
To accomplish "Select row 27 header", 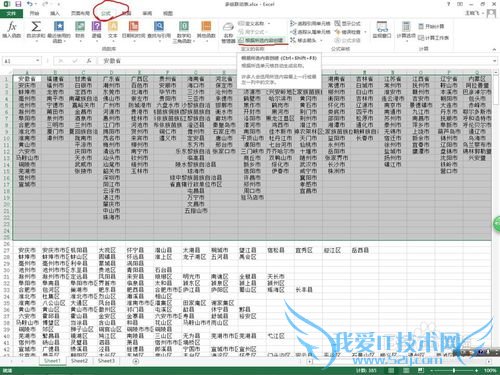I will tap(6, 250).
